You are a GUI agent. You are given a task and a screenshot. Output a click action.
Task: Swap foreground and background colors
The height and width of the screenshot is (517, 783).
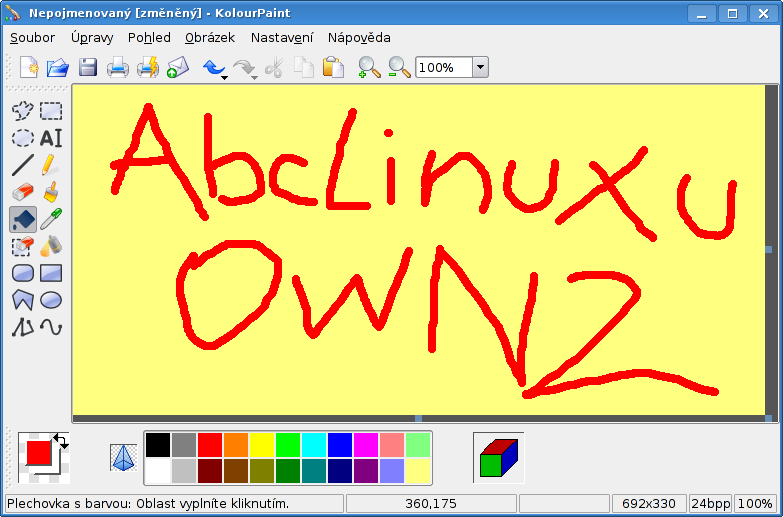coord(61,440)
